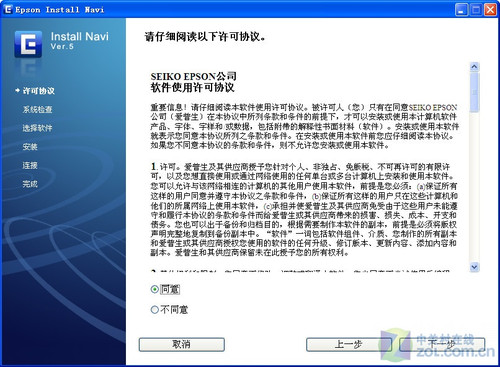Select the 连接 step in sidebar
The height and width of the screenshot is (367, 500).
[30, 165]
